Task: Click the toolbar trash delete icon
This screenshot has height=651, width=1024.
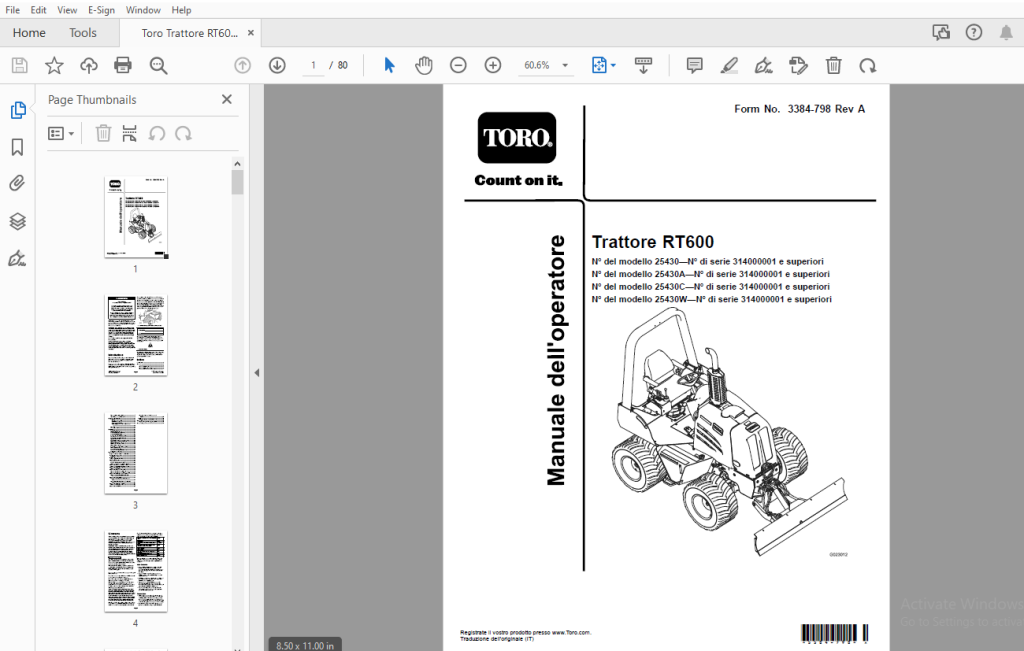Action: pyautogui.click(x=833, y=65)
